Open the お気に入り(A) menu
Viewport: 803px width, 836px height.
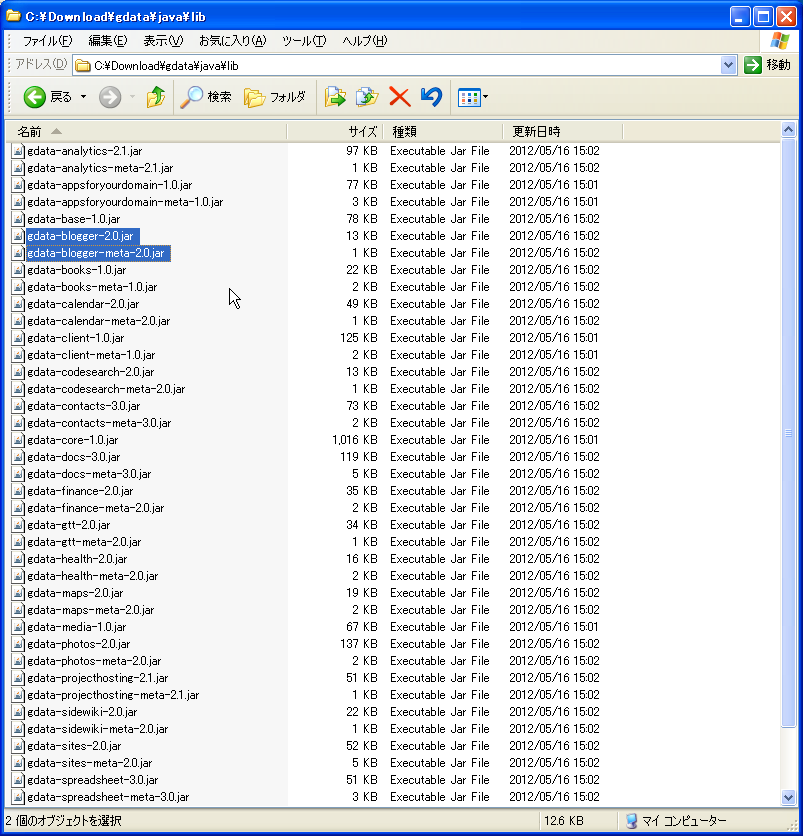click(x=232, y=41)
